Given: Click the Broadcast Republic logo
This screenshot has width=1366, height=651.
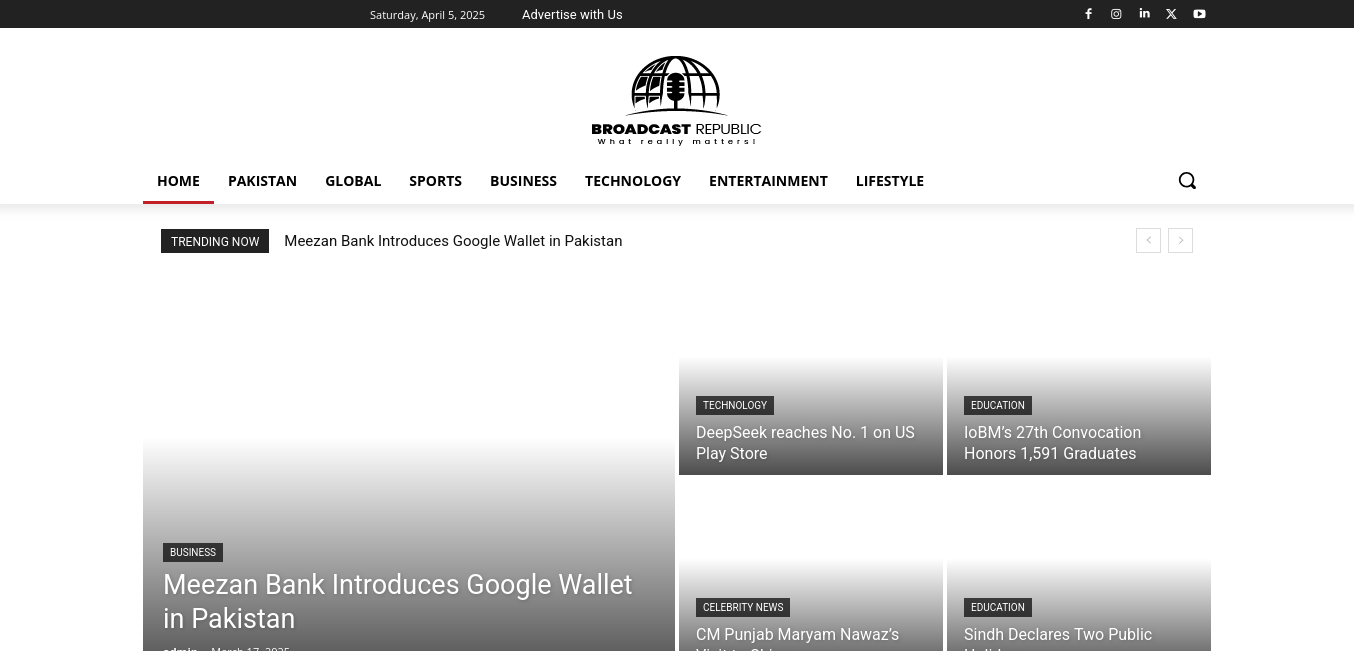Looking at the screenshot, I should coord(676,100).
